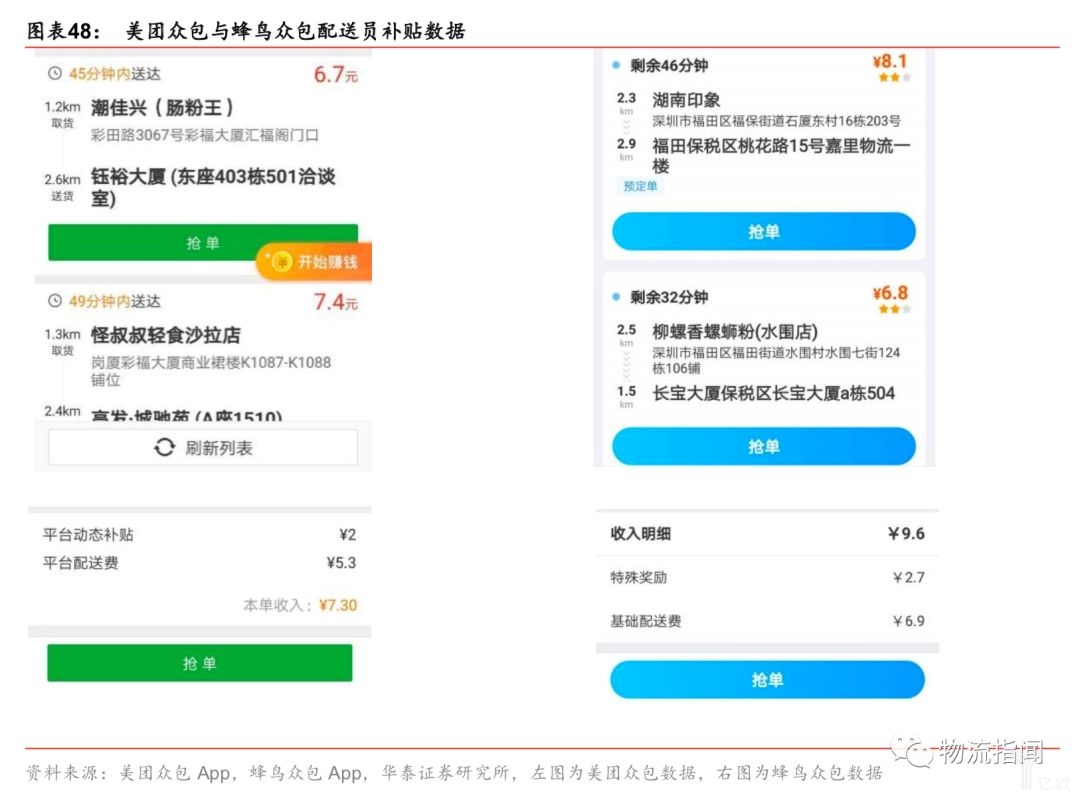Click clock icon beside 45分钟内送达
1080x800 pixels.
pyautogui.click(x=55, y=74)
